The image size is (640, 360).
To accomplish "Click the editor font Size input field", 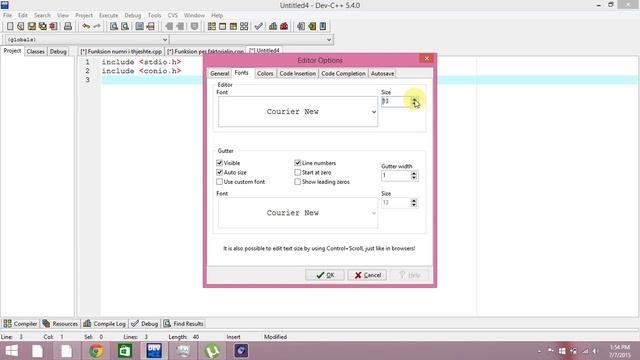I will (396, 101).
